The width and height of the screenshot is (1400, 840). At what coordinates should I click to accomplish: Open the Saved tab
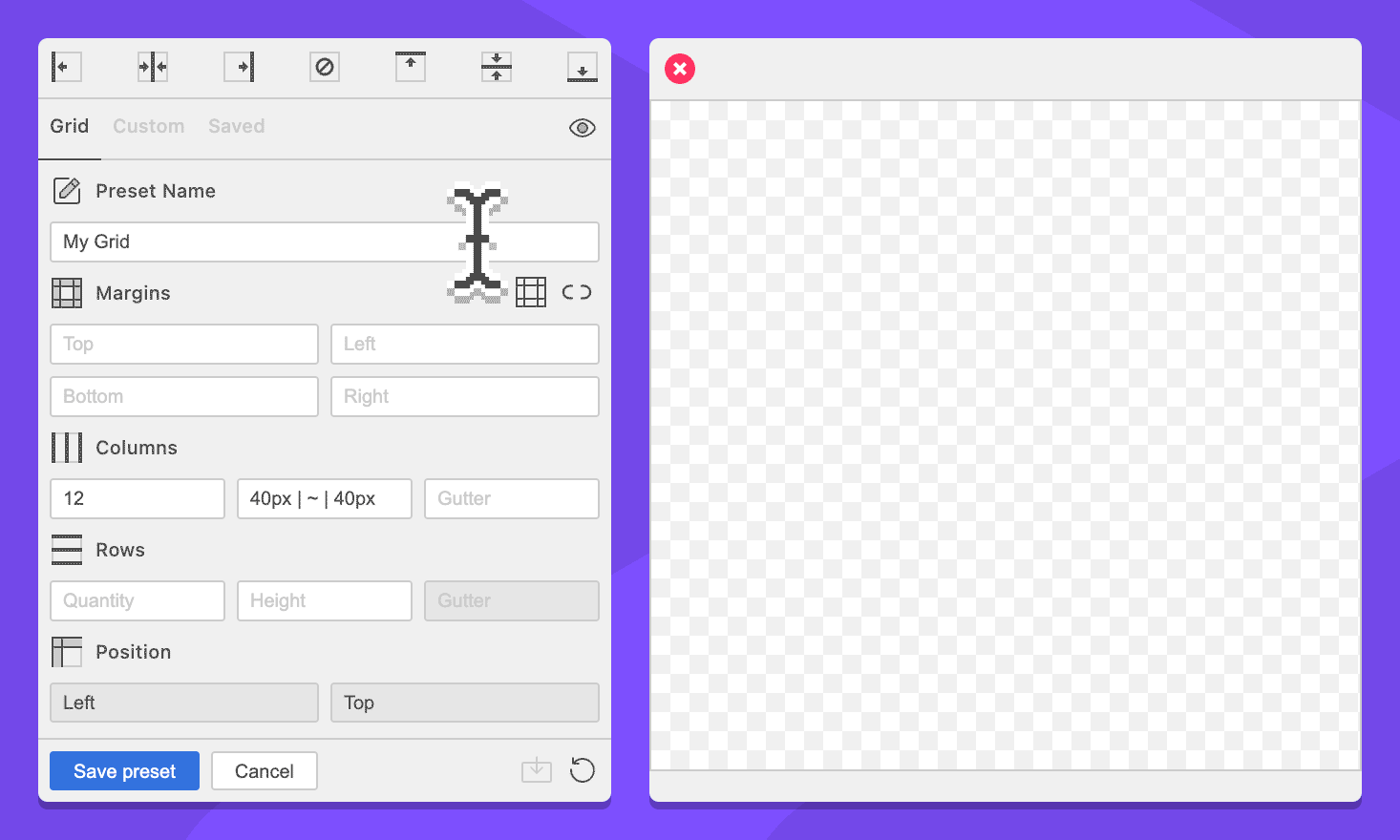[236, 126]
